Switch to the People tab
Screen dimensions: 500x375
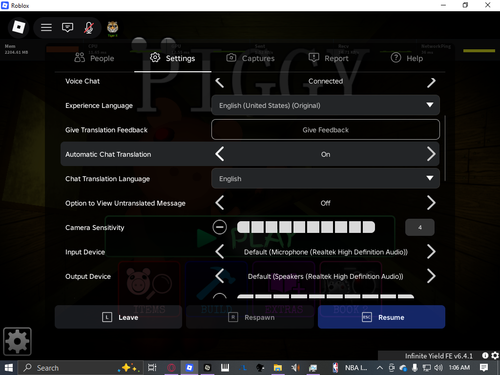(x=94, y=58)
